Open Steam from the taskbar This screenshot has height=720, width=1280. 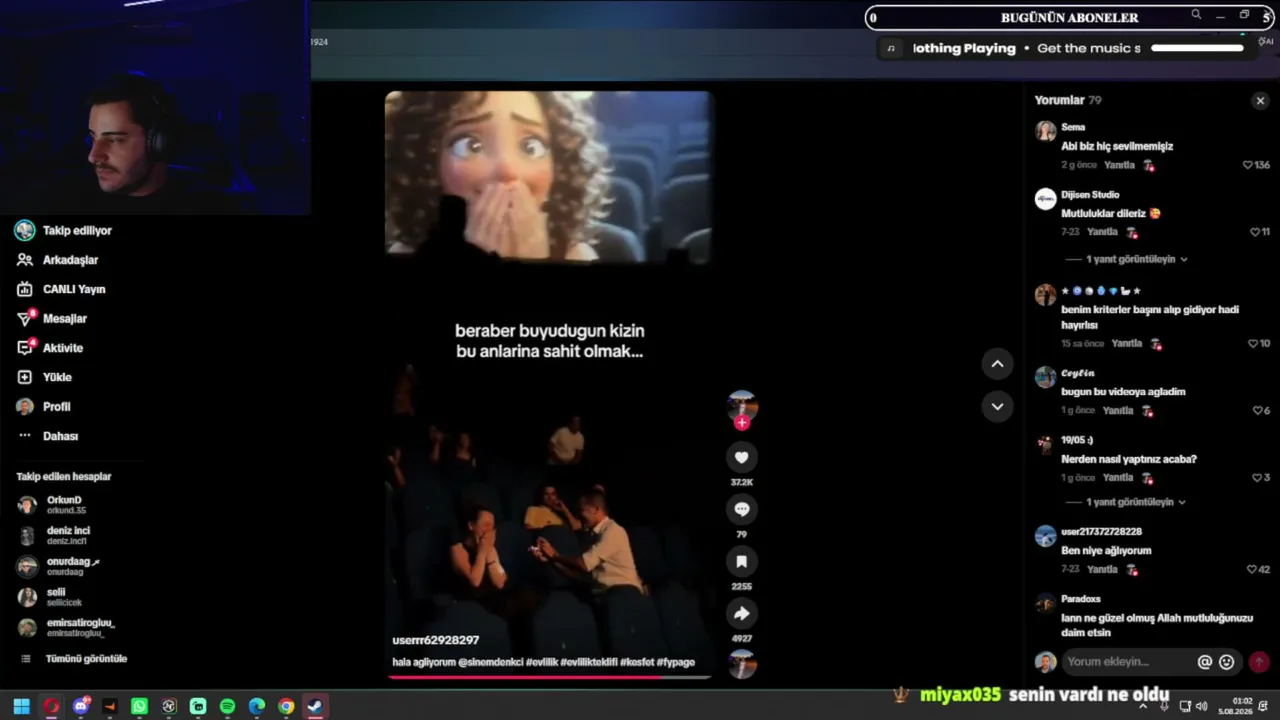pos(315,706)
